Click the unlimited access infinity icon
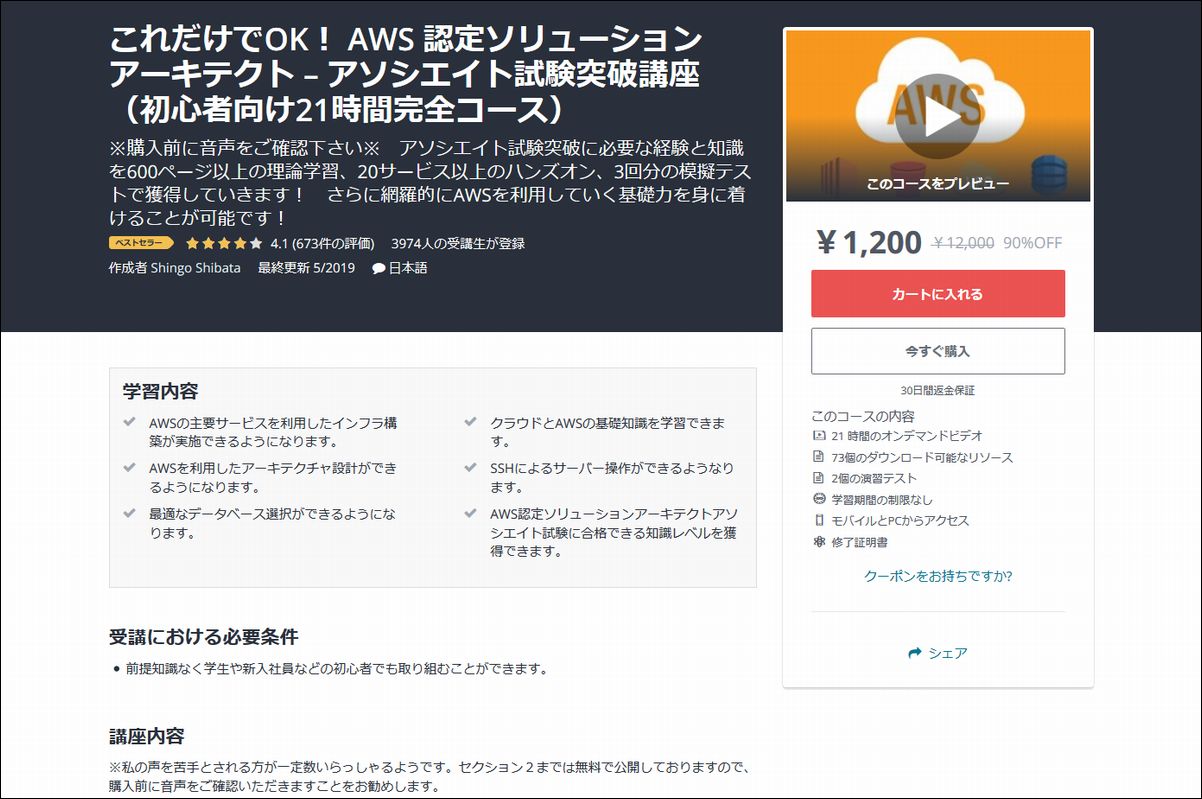Image resolution: width=1202 pixels, height=799 pixels. tap(820, 499)
